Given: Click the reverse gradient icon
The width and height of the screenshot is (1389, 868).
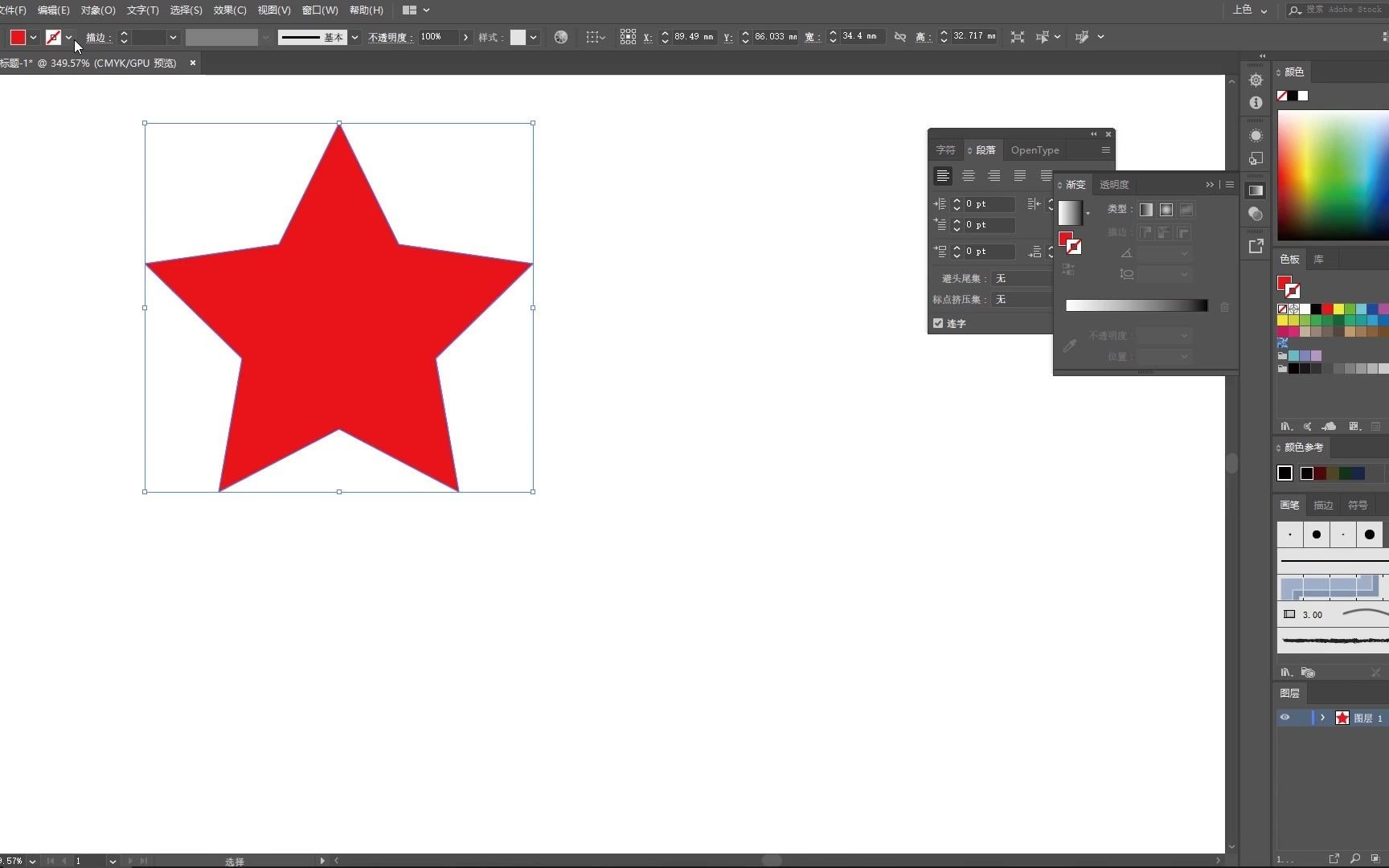Looking at the screenshot, I should 1068,269.
